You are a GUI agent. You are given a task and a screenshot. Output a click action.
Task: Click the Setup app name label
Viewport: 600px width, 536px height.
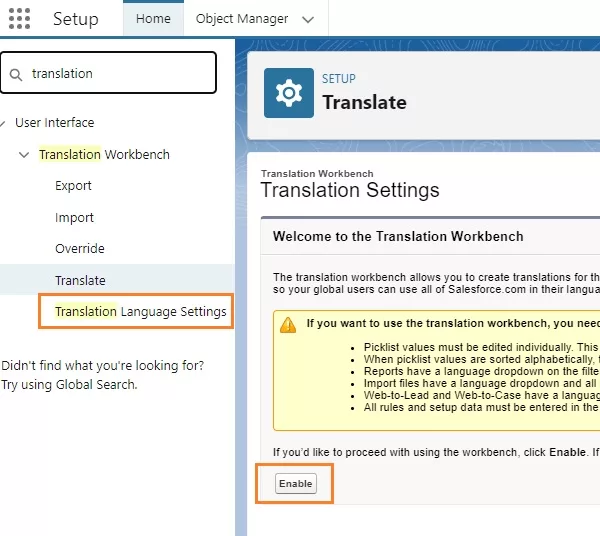click(x=76, y=19)
